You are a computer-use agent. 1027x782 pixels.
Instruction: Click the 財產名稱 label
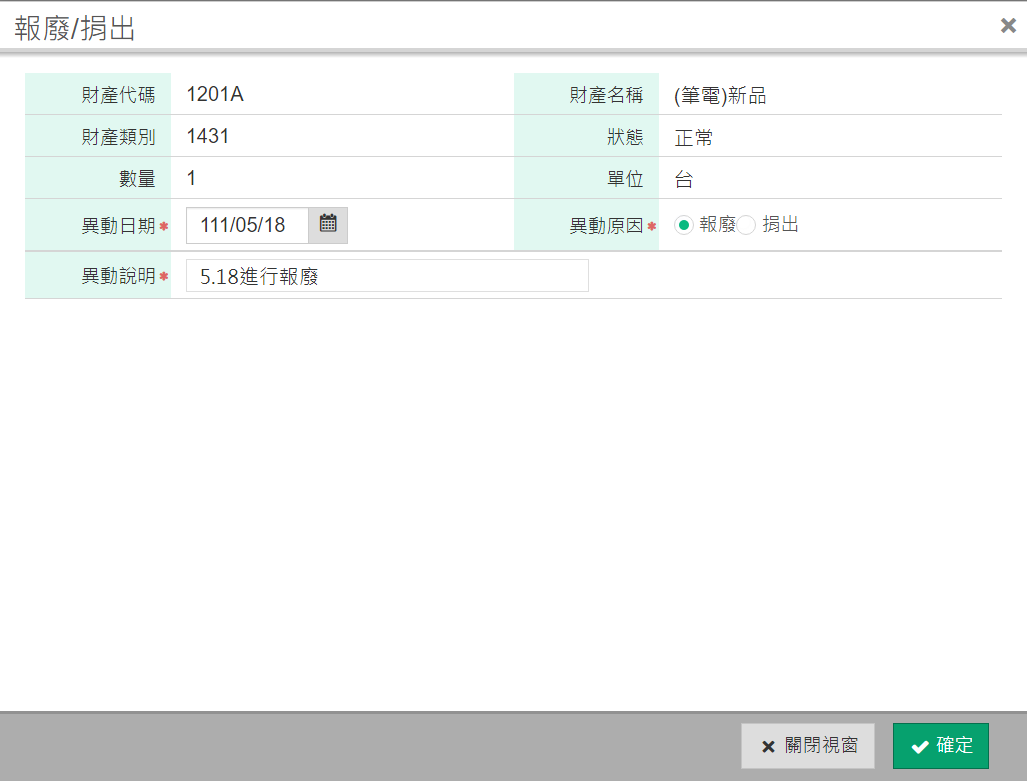(606, 95)
